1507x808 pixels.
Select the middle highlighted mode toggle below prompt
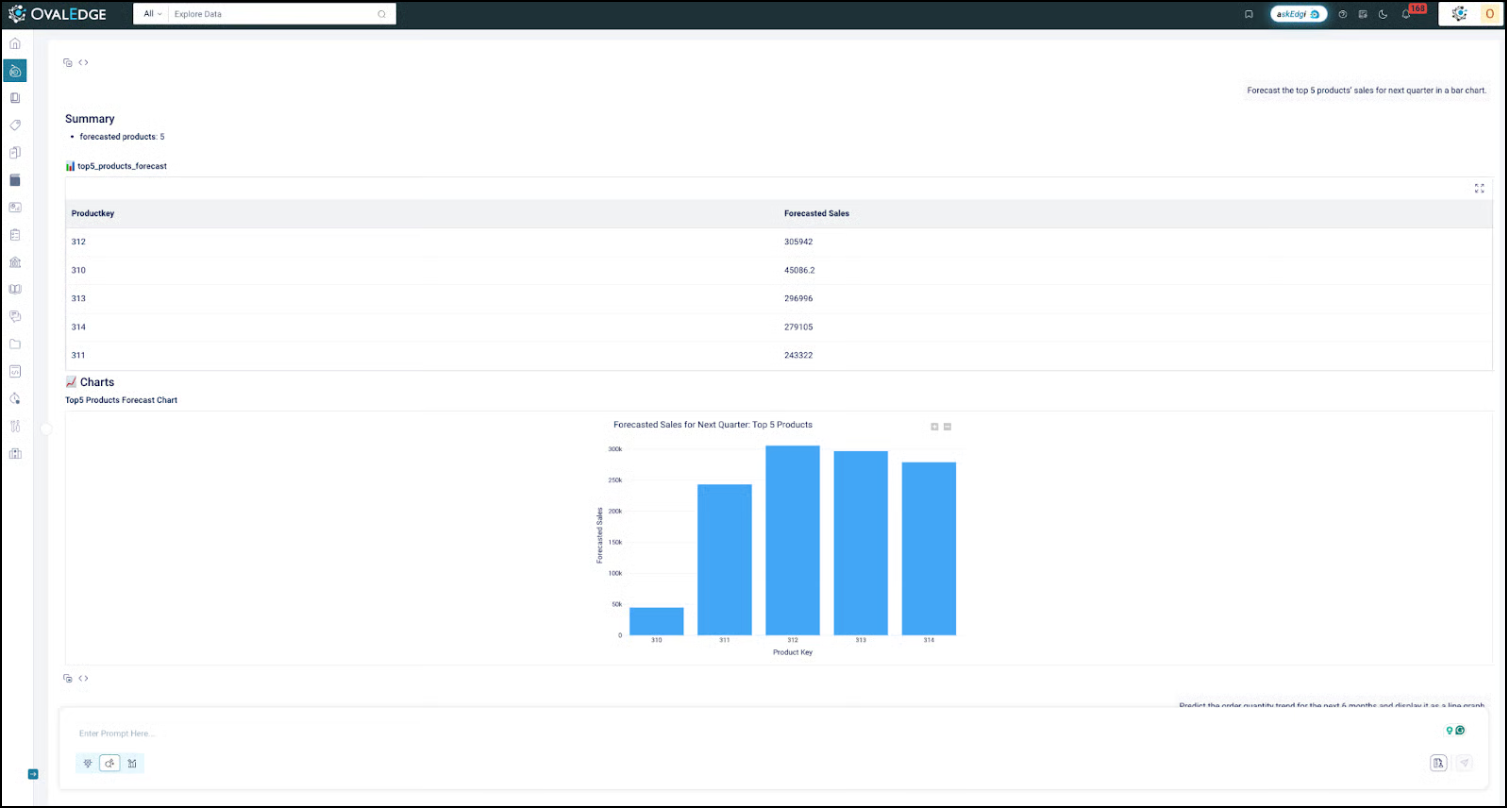coord(110,763)
